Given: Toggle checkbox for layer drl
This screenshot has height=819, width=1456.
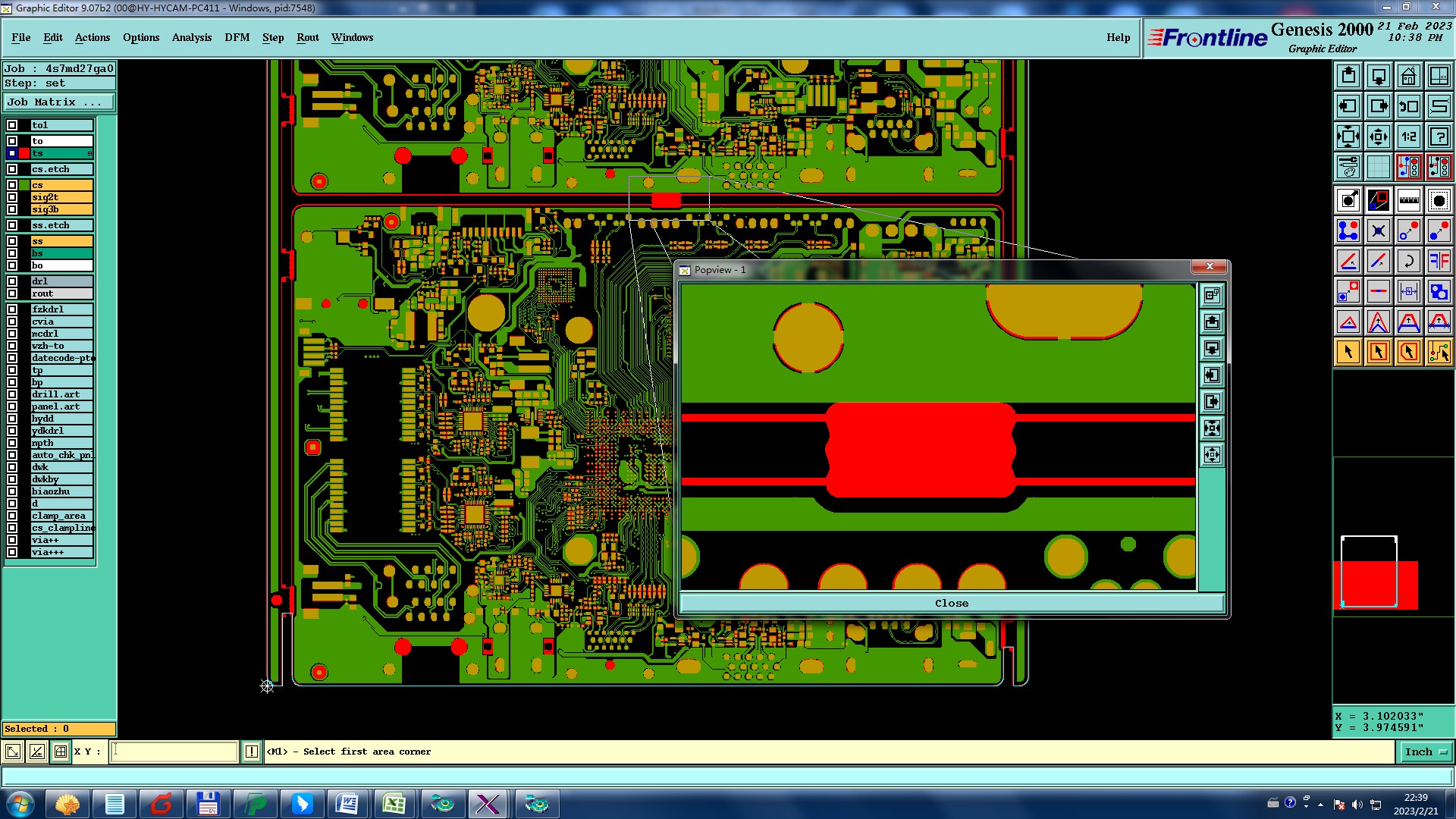Looking at the screenshot, I should coord(12,281).
